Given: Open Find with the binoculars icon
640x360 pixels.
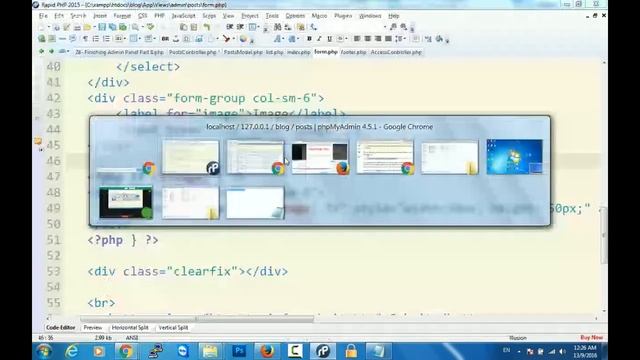Looking at the screenshot, I should point(278,27).
